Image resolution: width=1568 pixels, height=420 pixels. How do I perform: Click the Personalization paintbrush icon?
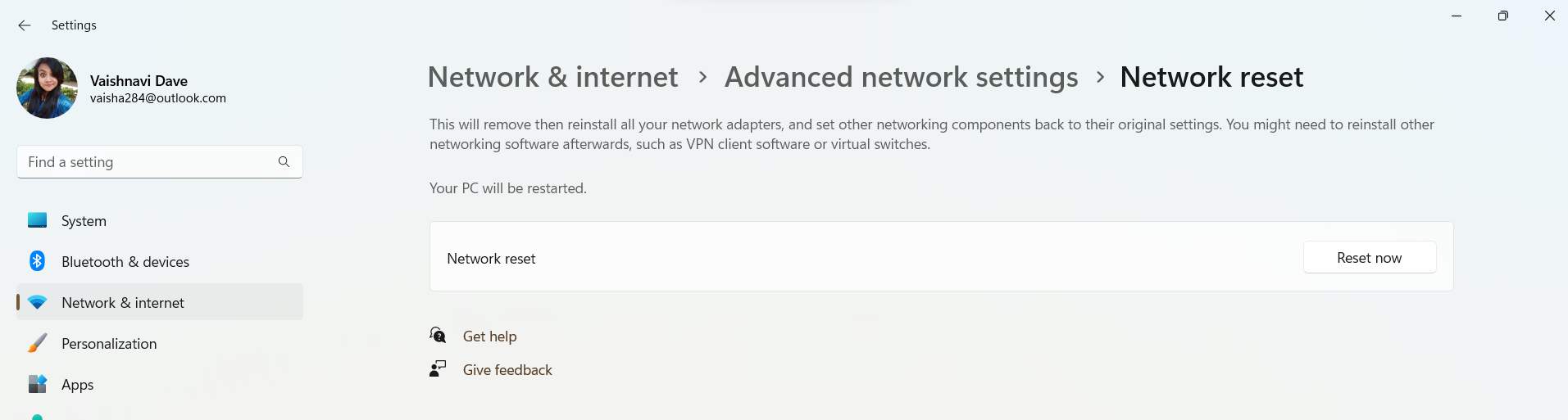37,343
